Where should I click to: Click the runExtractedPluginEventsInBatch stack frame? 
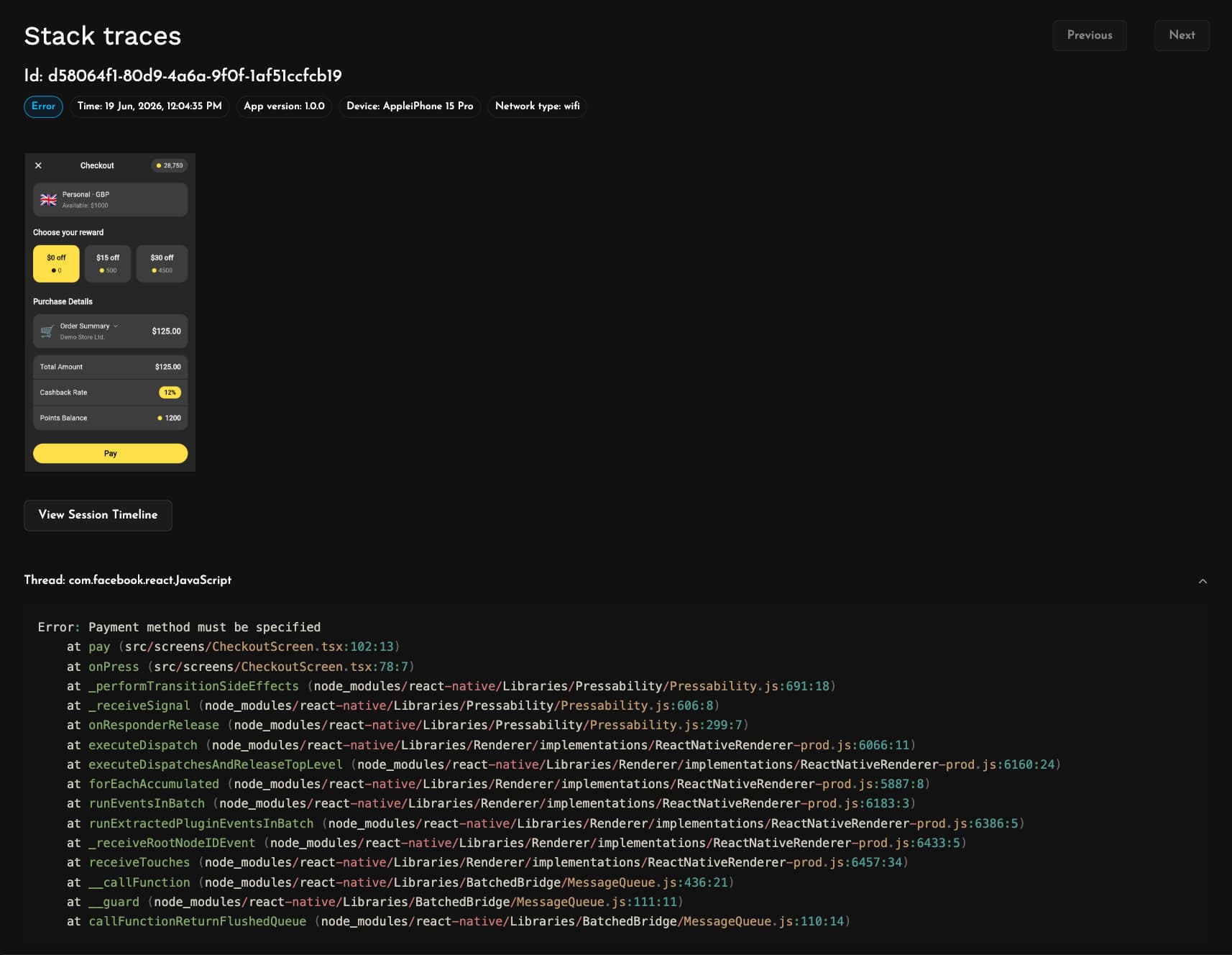546,823
